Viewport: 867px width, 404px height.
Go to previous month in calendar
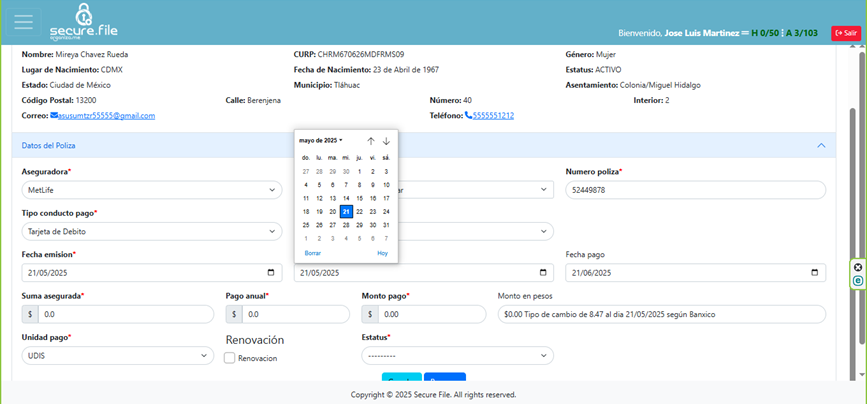pyautogui.click(x=370, y=141)
